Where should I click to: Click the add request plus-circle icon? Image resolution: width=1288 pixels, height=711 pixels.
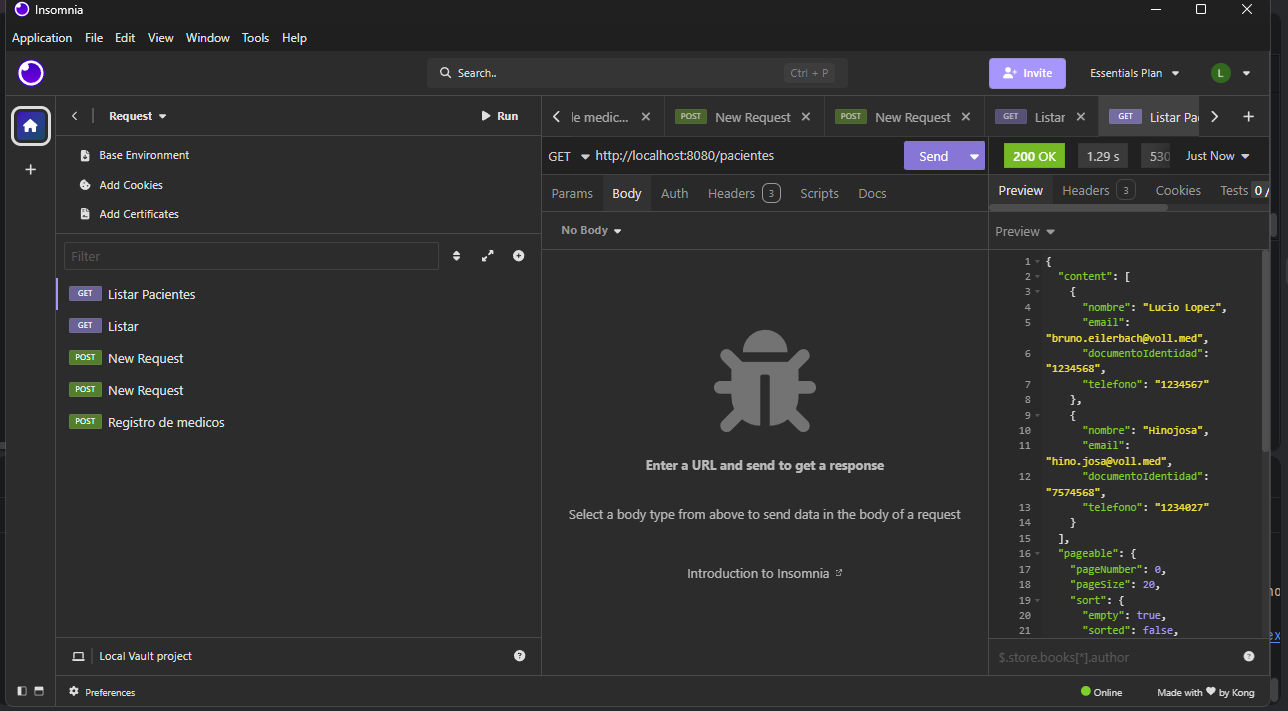519,256
